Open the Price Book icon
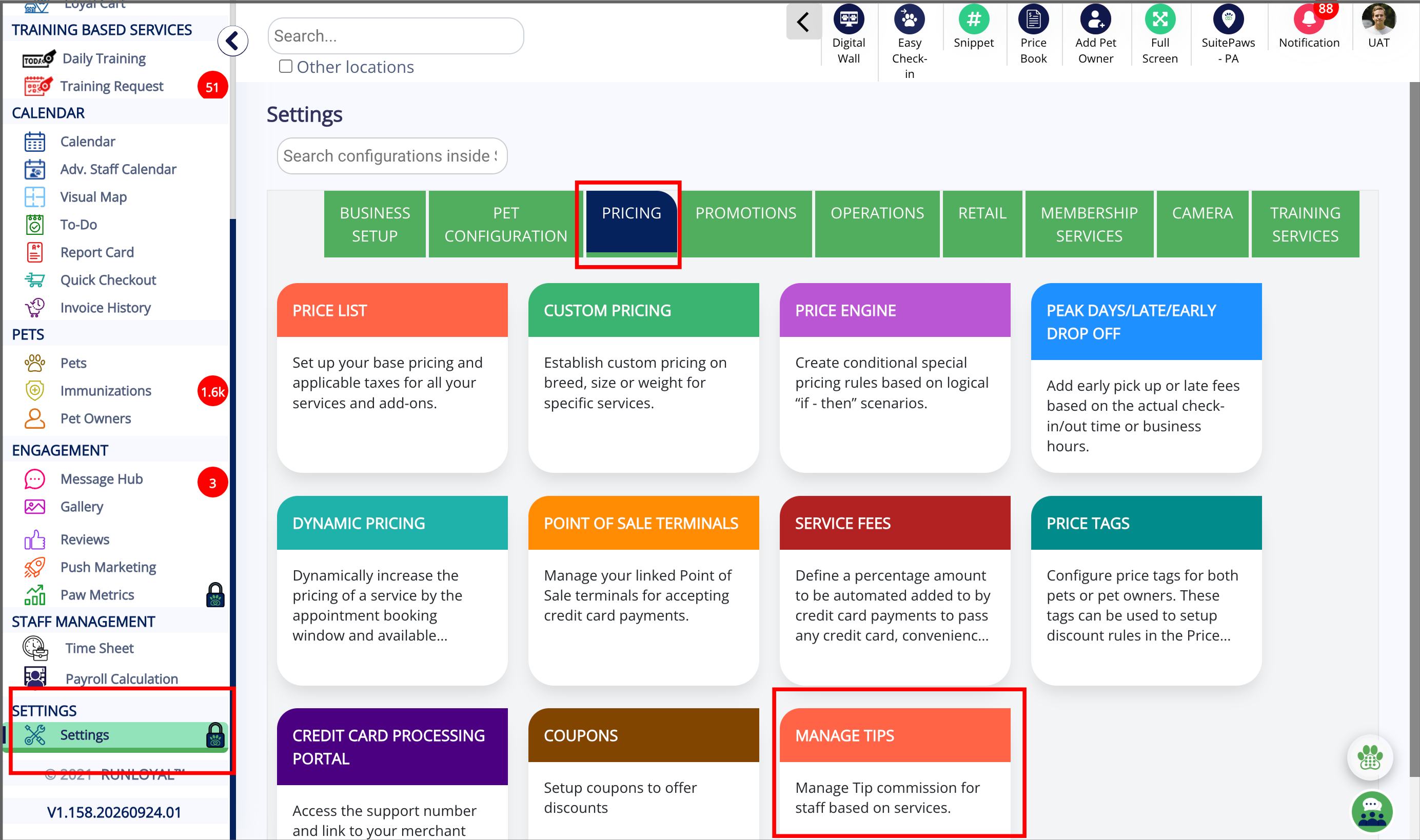The height and width of the screenshot is (840, 1420). [x=1033, y=20]
